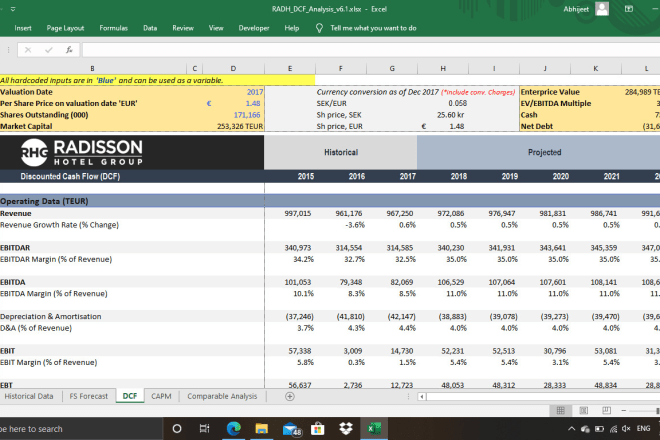Click the Windows taskbar search box
The image size is (660, 440).
pos(80,429)
